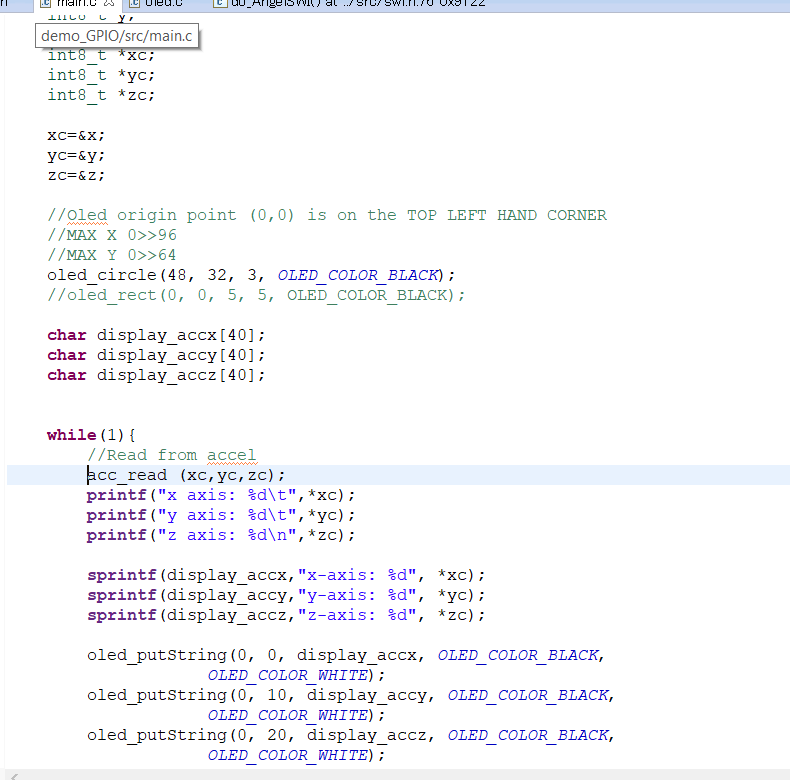Click the C file icon on oled.c tab
The height and width of the screenshot is (780, 790).
pyautogui.click(x=134, y=3)
